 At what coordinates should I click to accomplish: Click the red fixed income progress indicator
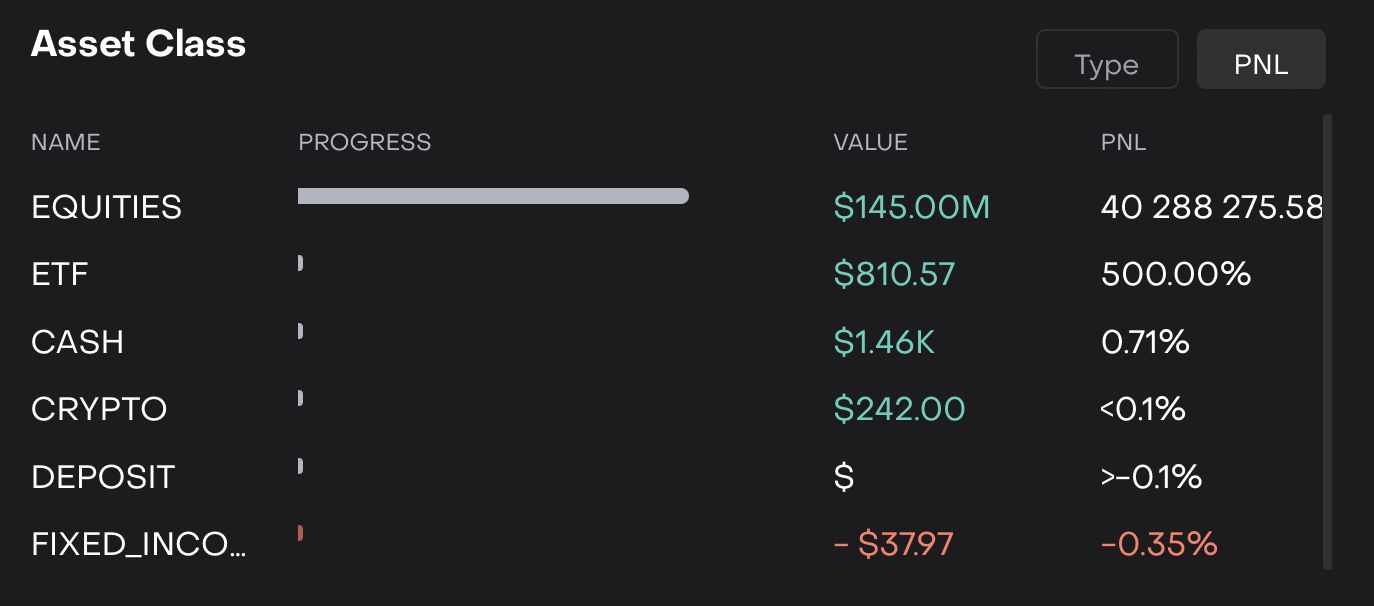[x=300, y=534]
